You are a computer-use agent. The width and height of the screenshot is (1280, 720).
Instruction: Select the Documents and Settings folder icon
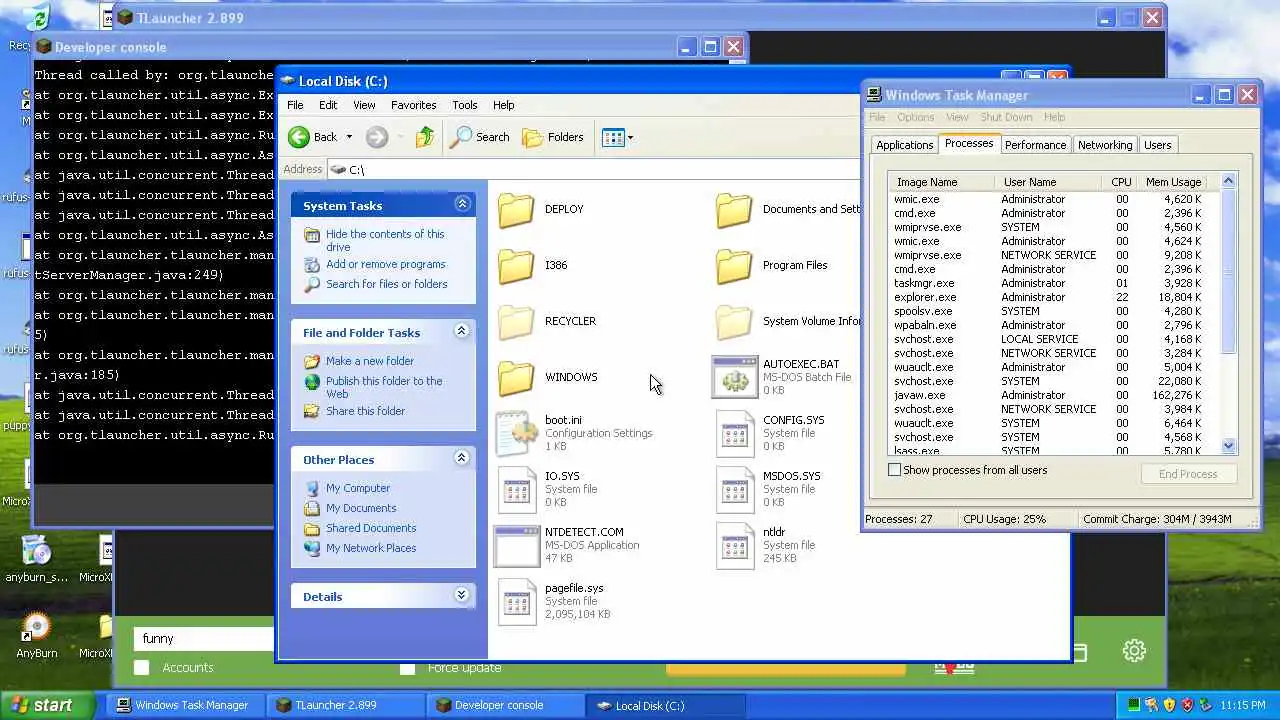click(734, 209)
